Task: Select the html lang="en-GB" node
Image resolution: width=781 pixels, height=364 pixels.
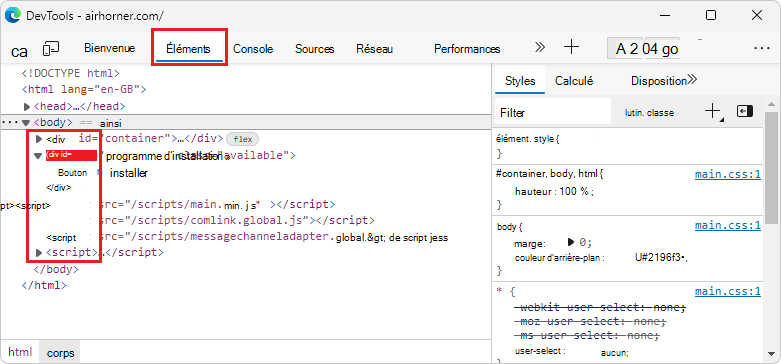Action: point(84,90)
